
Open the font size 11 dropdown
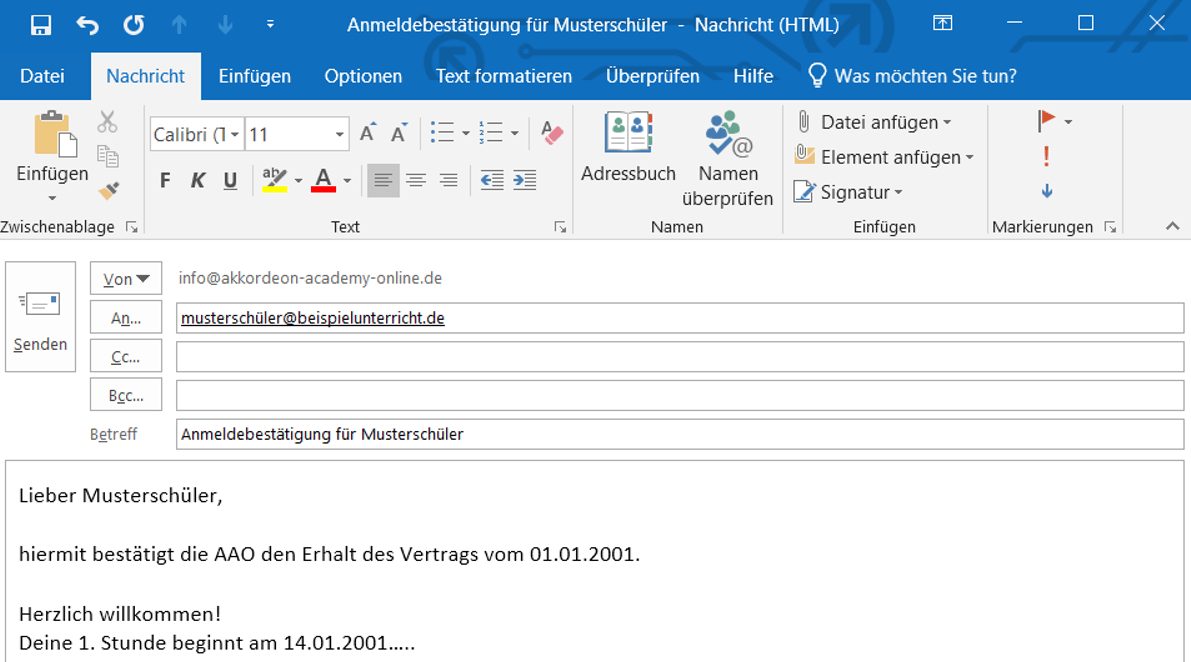pyautogui.click(x=340, y=135)
